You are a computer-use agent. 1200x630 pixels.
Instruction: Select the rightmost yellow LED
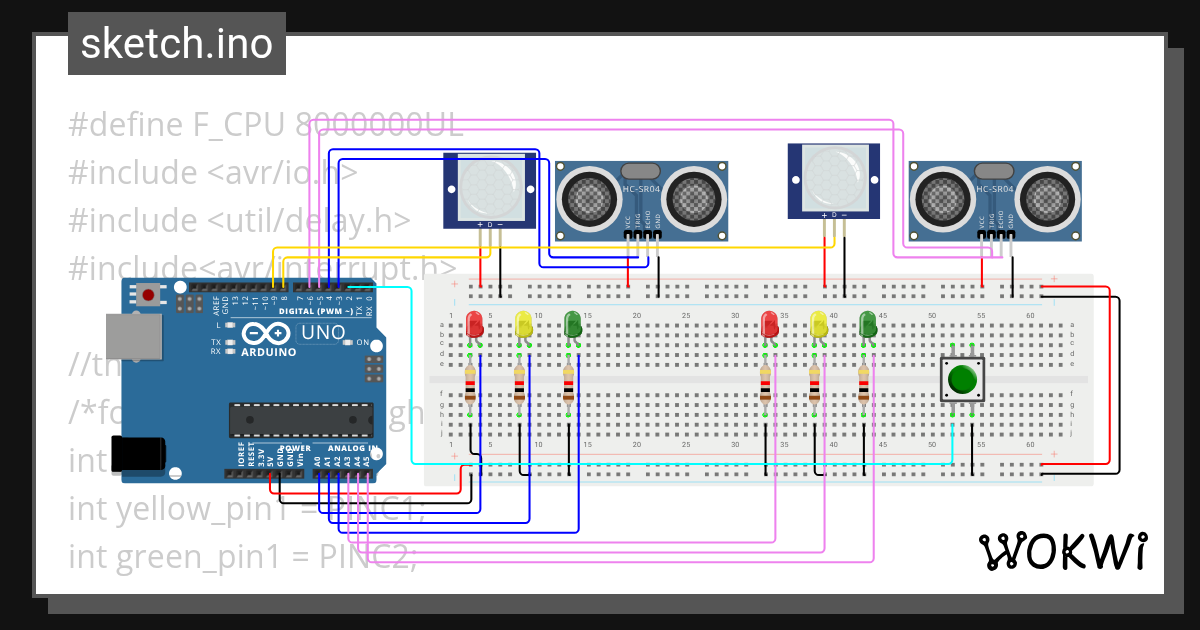tap(818, 324)
